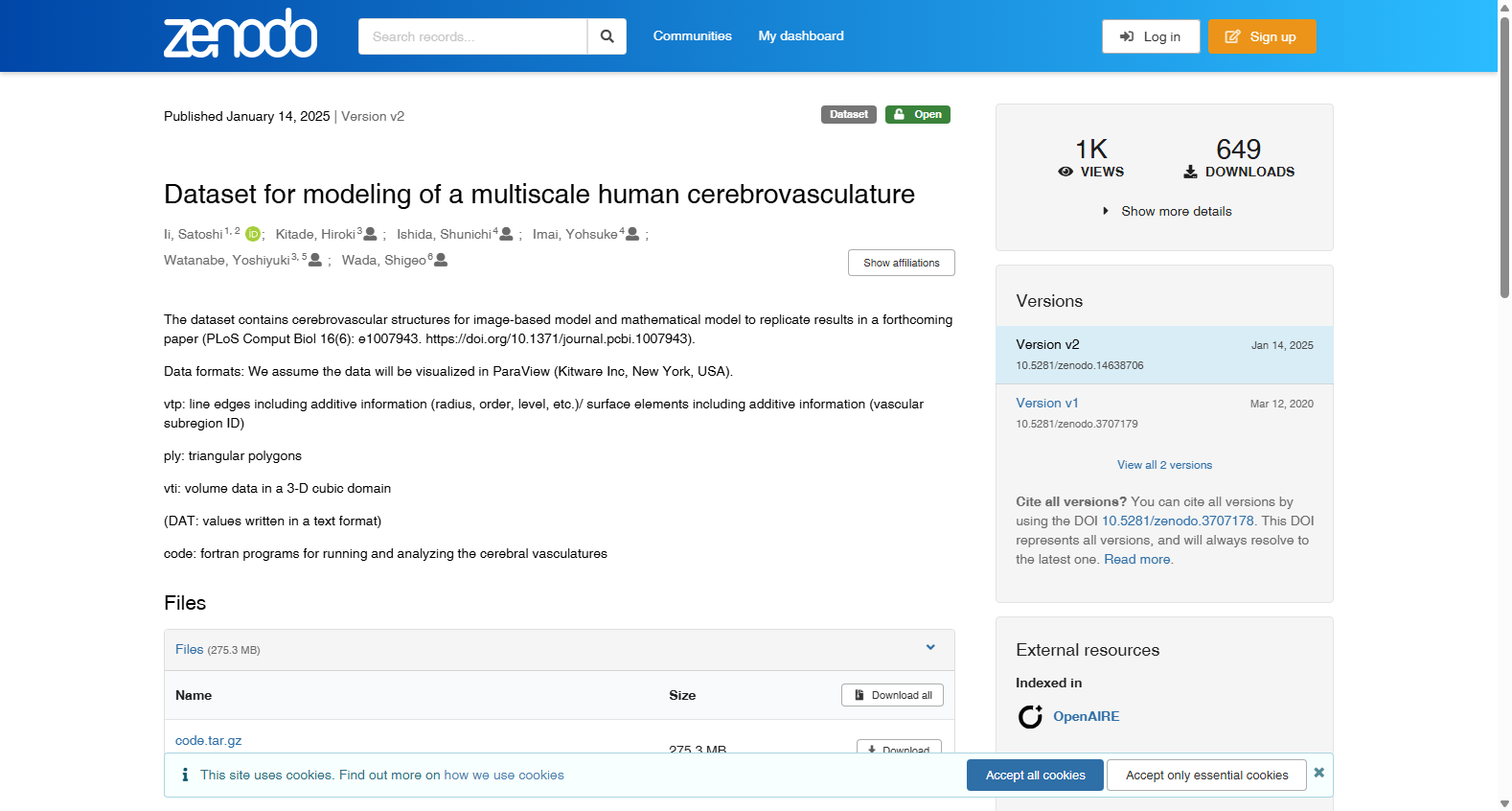
Task: Click the search magnifier button
Action: pos(607,36)
